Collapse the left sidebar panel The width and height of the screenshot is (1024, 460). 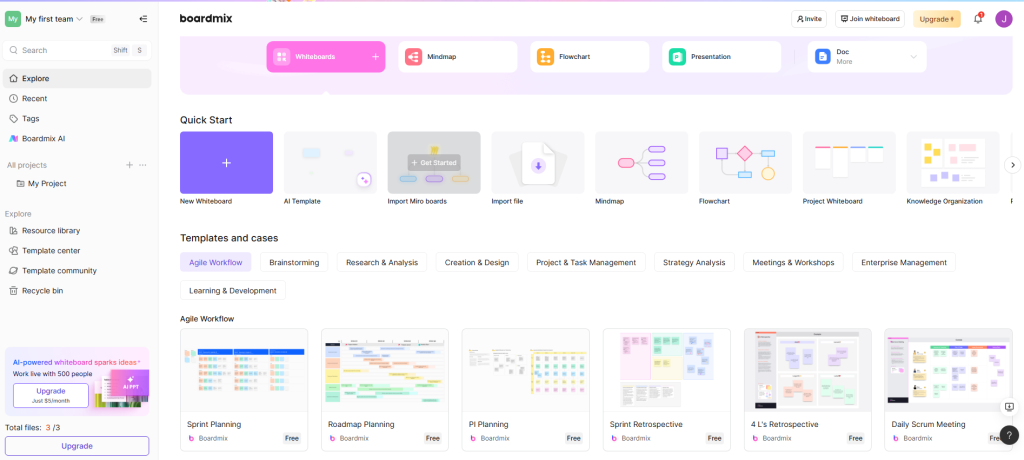coord(143,19)
